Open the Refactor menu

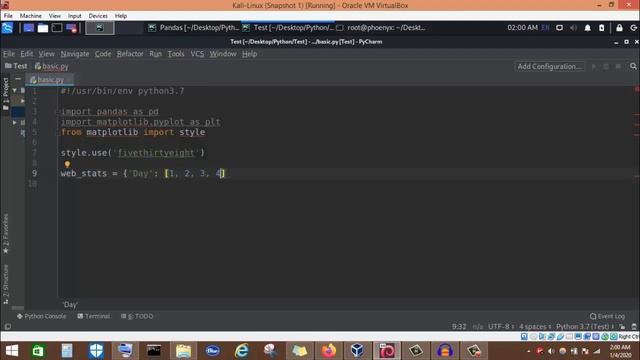[x=130, y=54]
